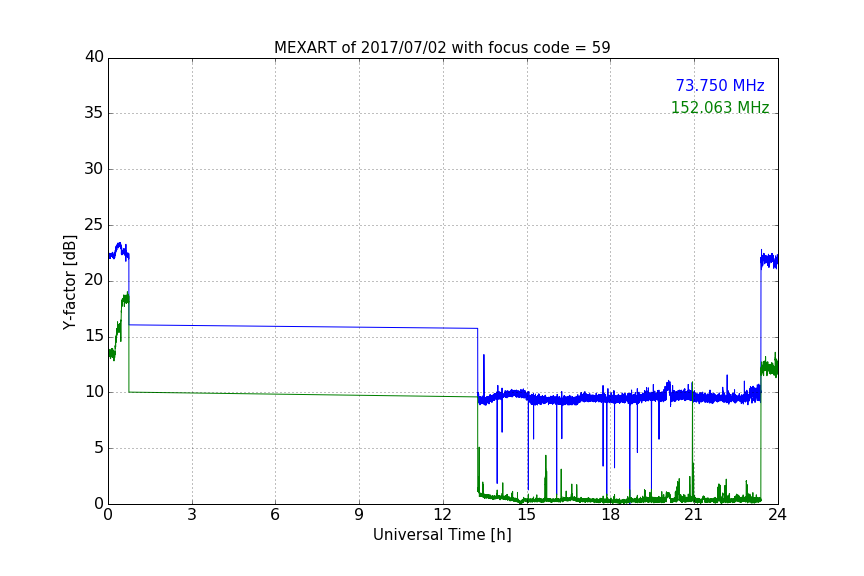Click the 'Y-factor [dB]' axis label
Viewport: 864px width, 576px height.
click(x=69, y=282)
